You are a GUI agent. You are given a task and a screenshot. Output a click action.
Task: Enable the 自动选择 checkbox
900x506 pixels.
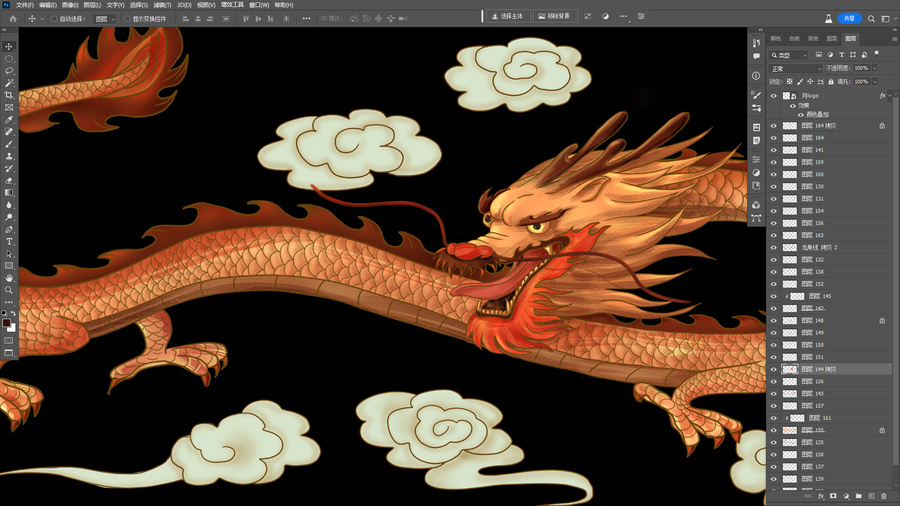(54, 18)
